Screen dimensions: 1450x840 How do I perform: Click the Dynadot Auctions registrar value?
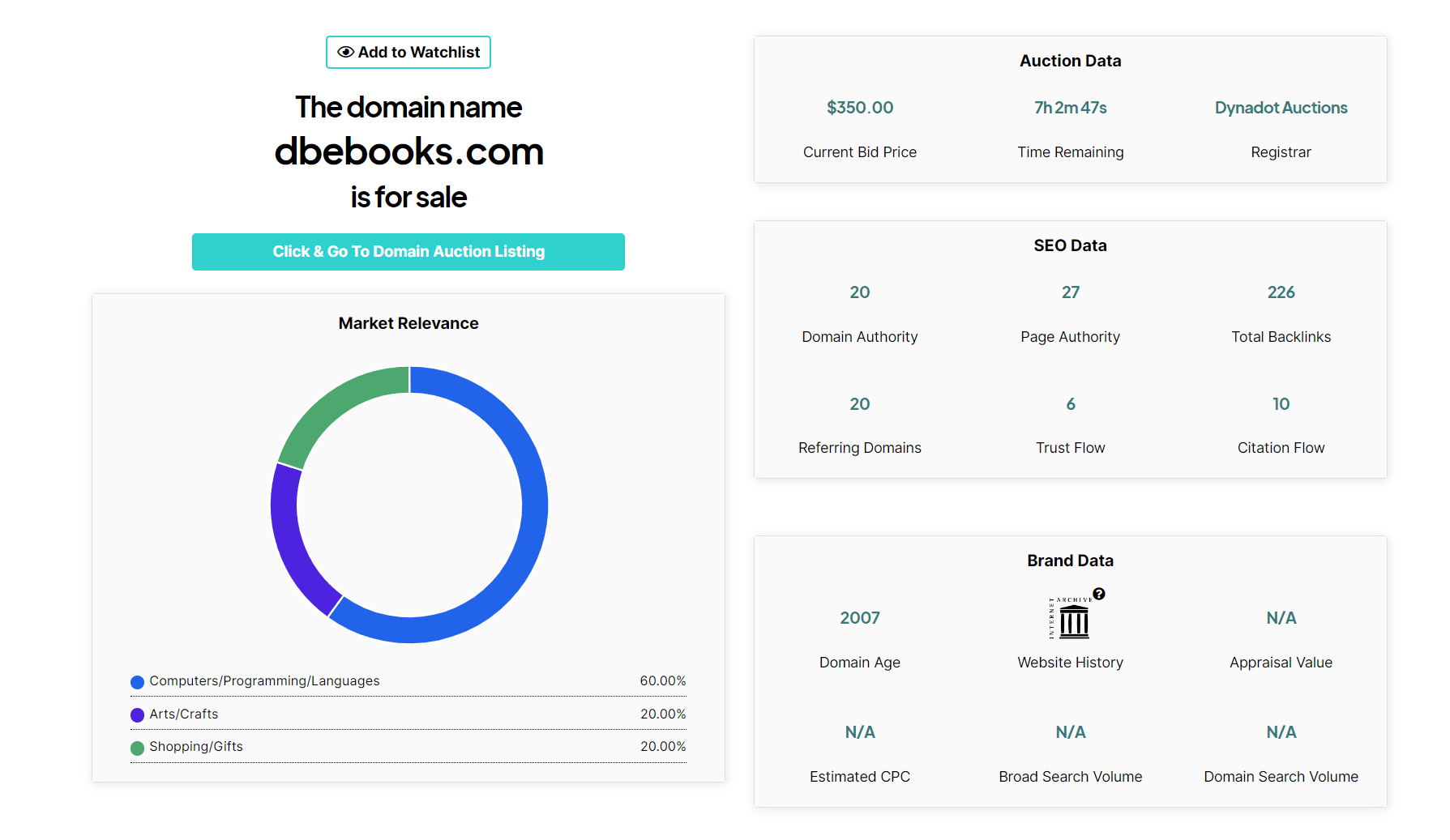click(x=1281, y=108)
